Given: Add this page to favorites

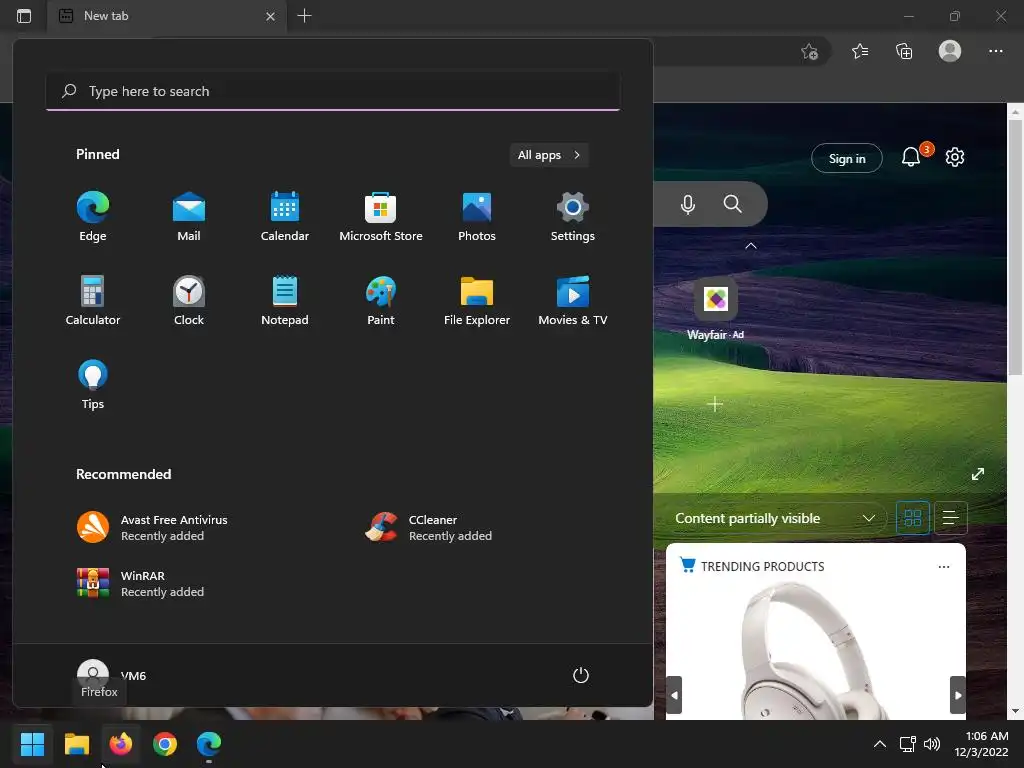Looking at the screenshot, I should click(810, 52).
